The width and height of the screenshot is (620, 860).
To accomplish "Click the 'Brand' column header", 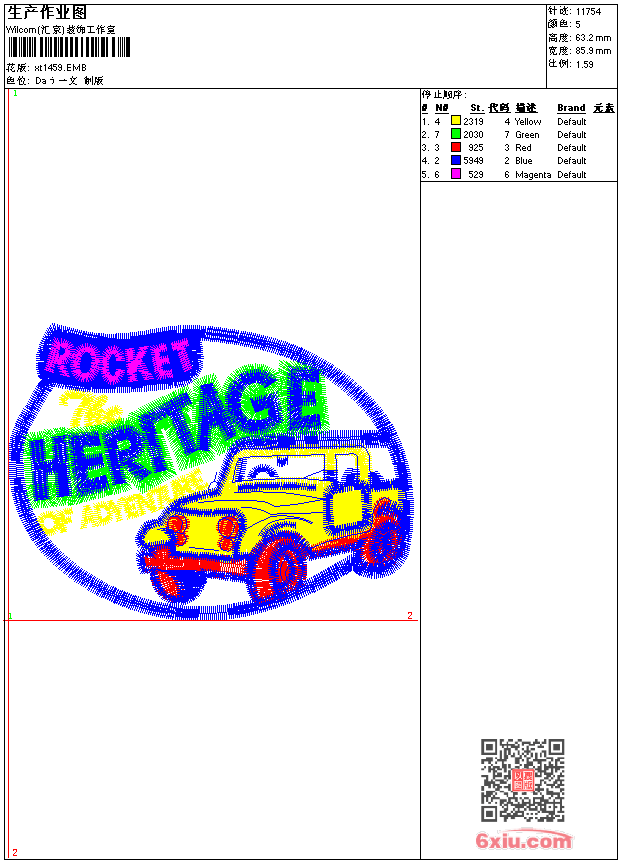I will pos(571,108).
